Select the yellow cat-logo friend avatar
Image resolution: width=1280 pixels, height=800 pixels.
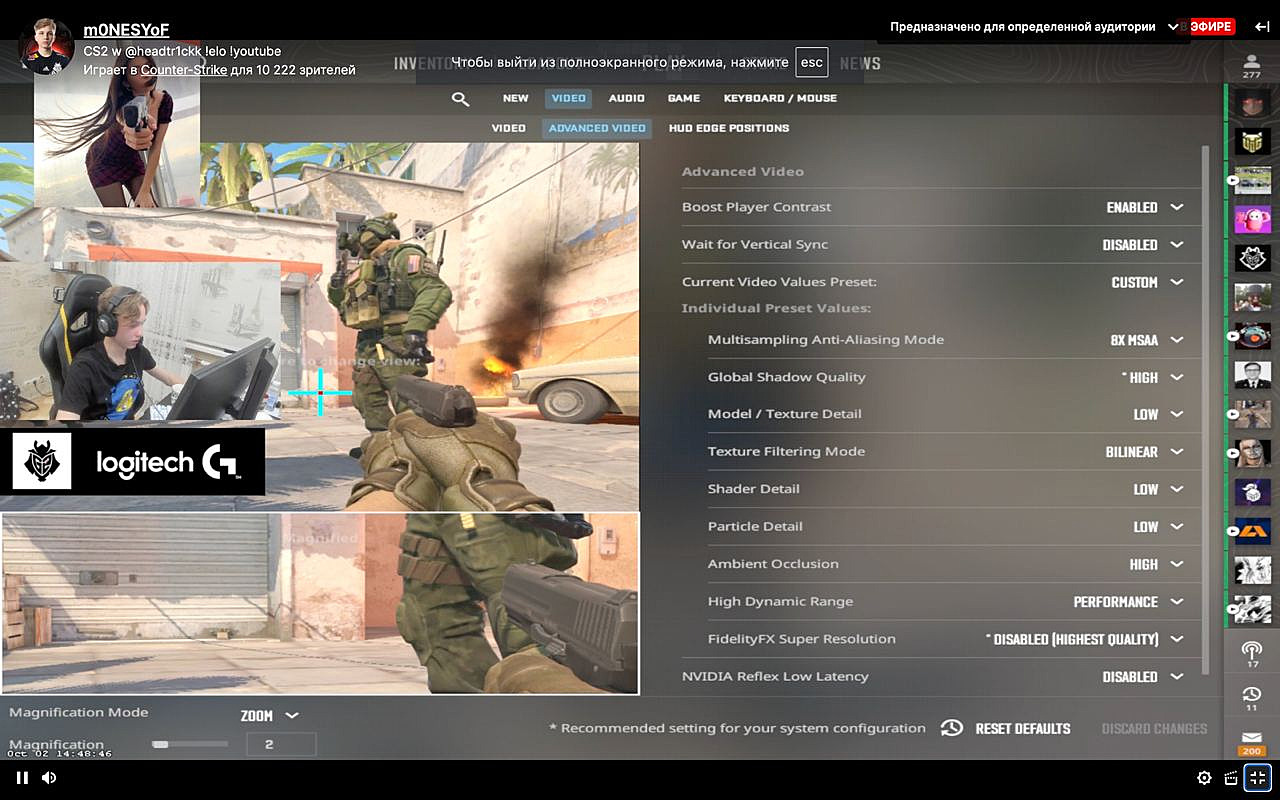pyautogui.click(x=1253, y=141)
